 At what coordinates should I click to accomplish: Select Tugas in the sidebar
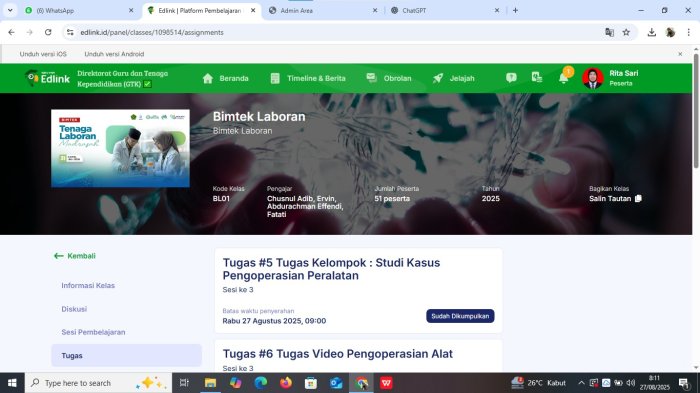tap(126, 355)
